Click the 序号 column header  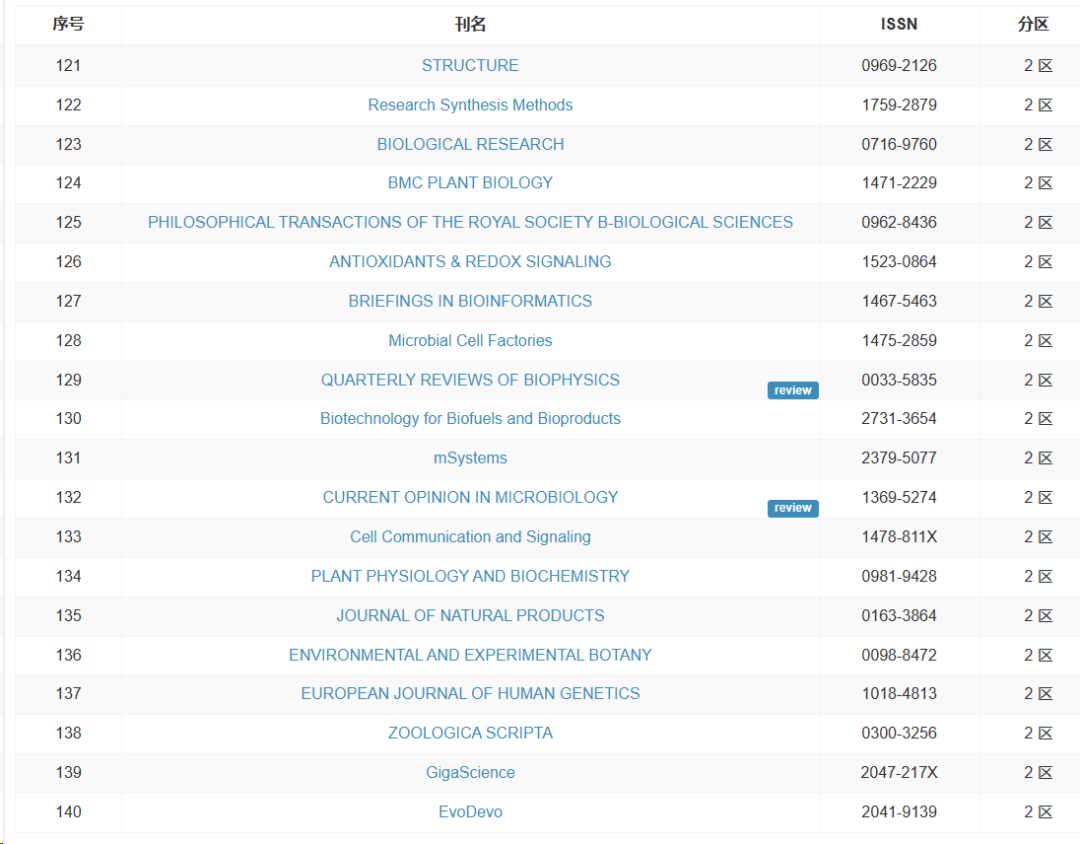(68, 24)
